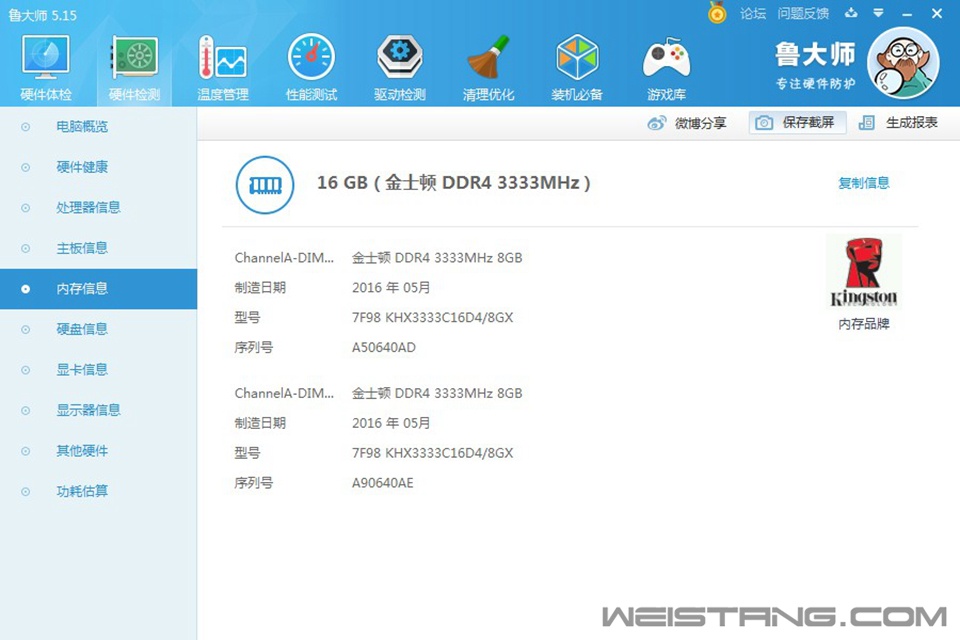Open the 硬件体检 hardware checkup icon
Viewport: 960px width, 640px height.
click(x=46, y=67)
